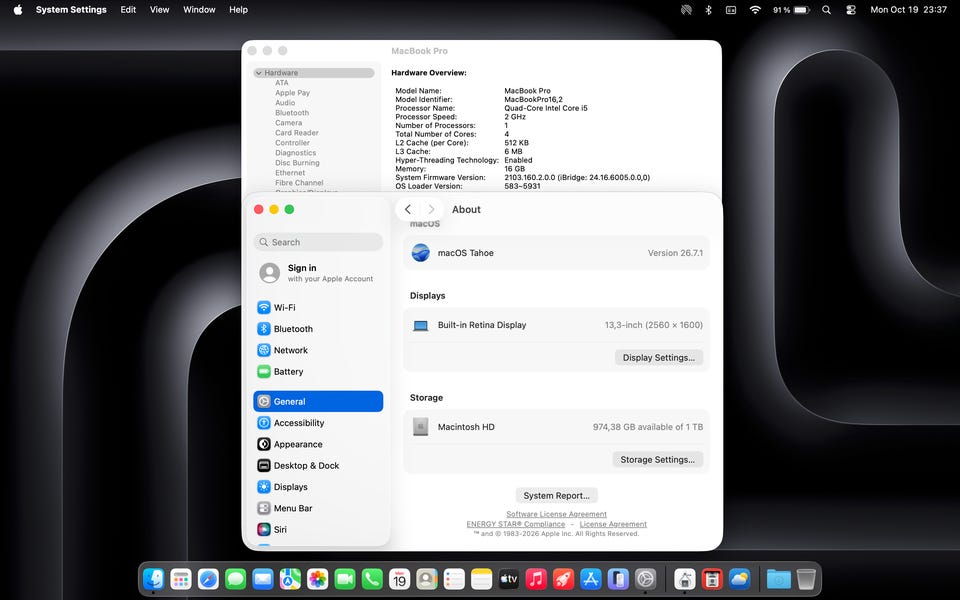The image size is (960, 600).
Task: Launch Photos from the Dock
Action: (x=318, y=579)
